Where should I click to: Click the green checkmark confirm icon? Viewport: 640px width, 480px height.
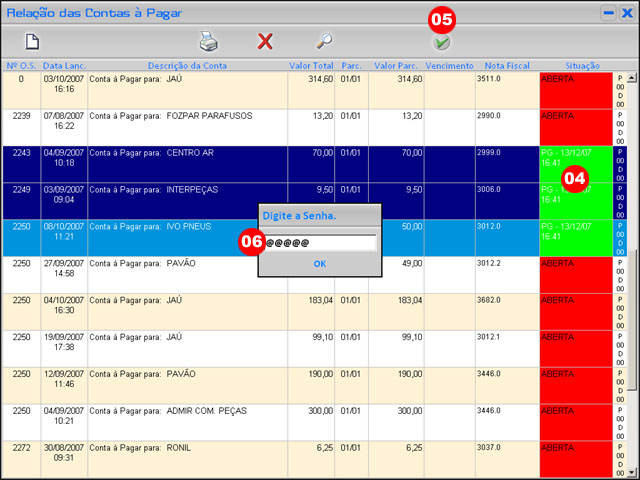441,43
